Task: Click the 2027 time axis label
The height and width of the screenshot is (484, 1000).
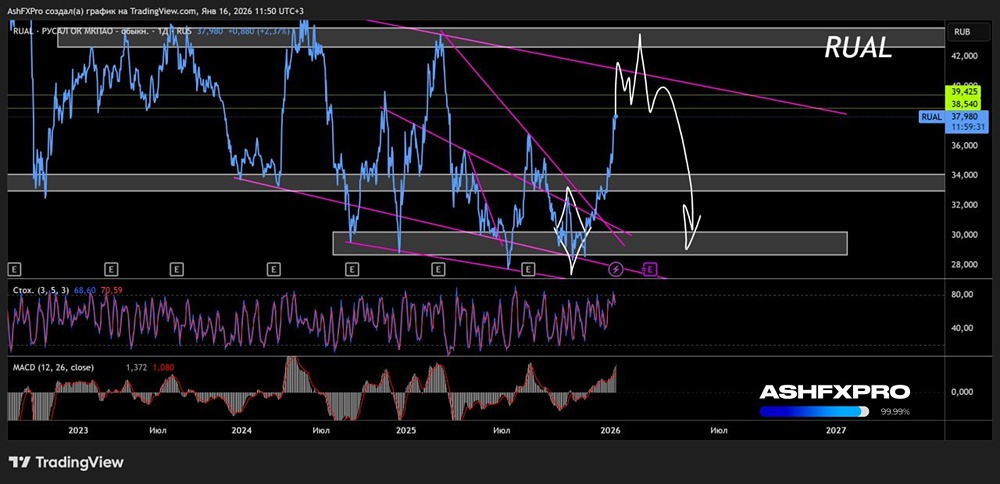Action: 835,430
